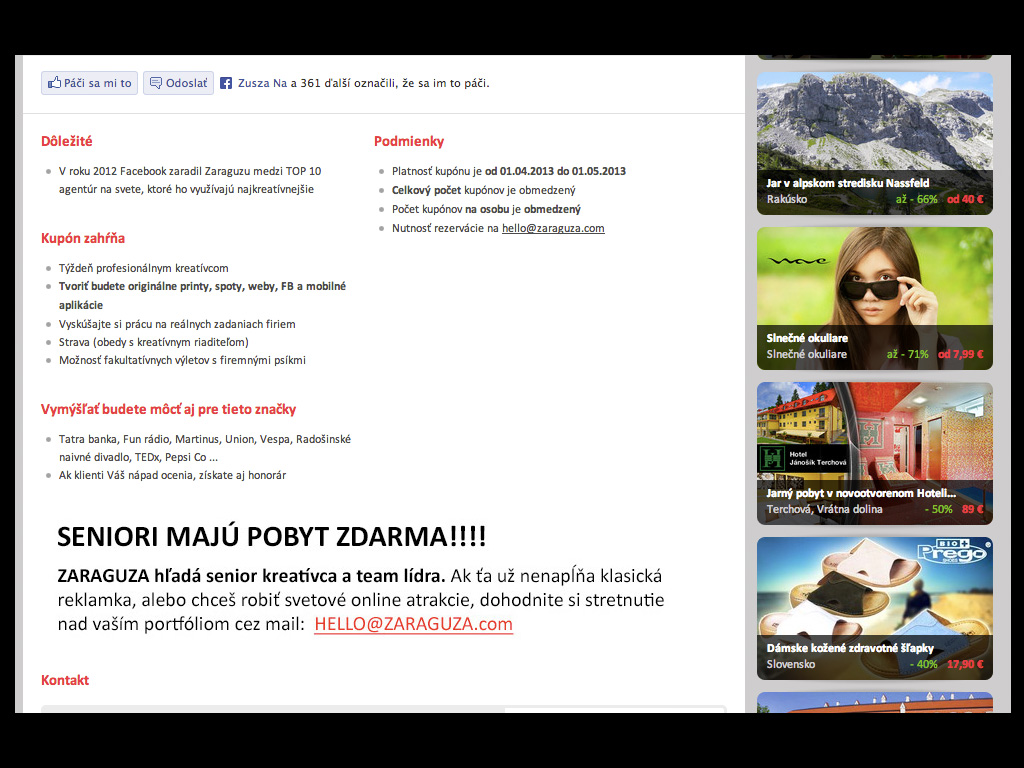Open Zusza Na profile link
1024x768 pixels.
[x=263, y=83]
